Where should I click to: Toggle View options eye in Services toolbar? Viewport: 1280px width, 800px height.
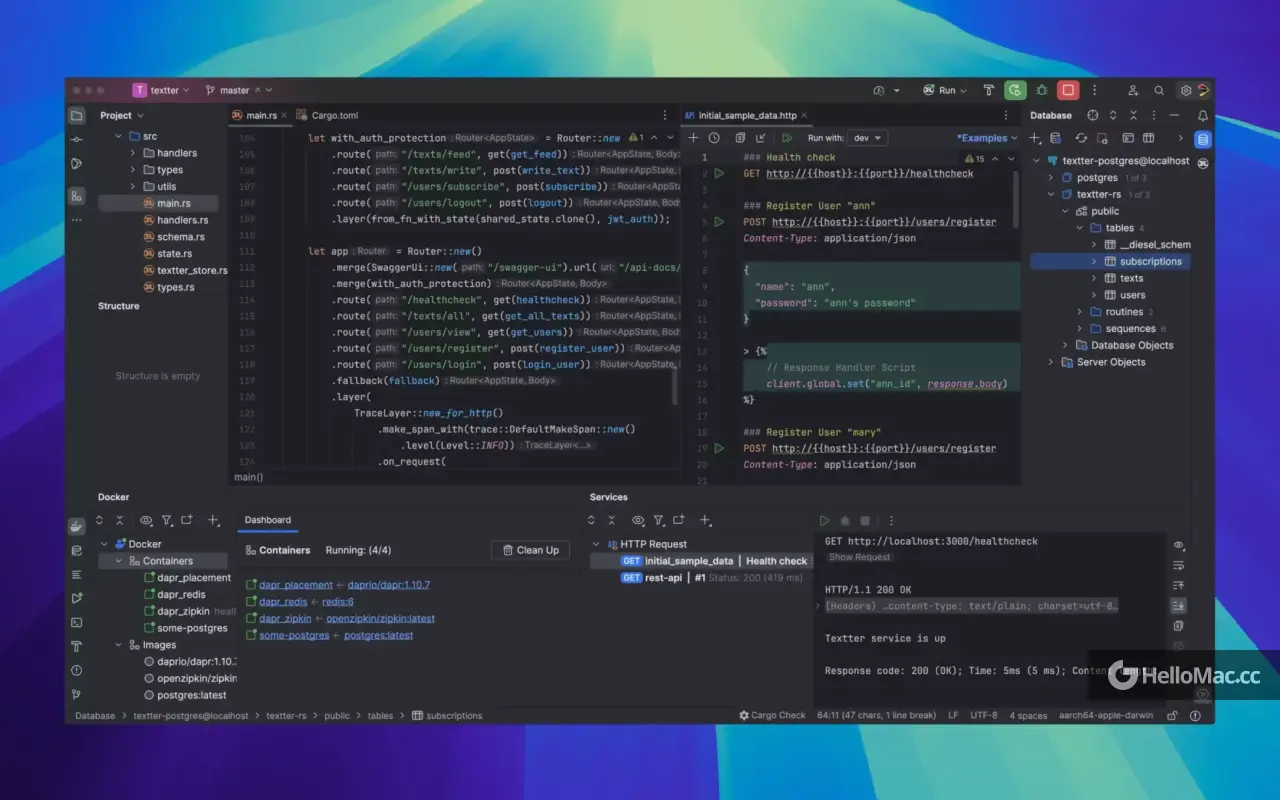(x=638, y=520)
